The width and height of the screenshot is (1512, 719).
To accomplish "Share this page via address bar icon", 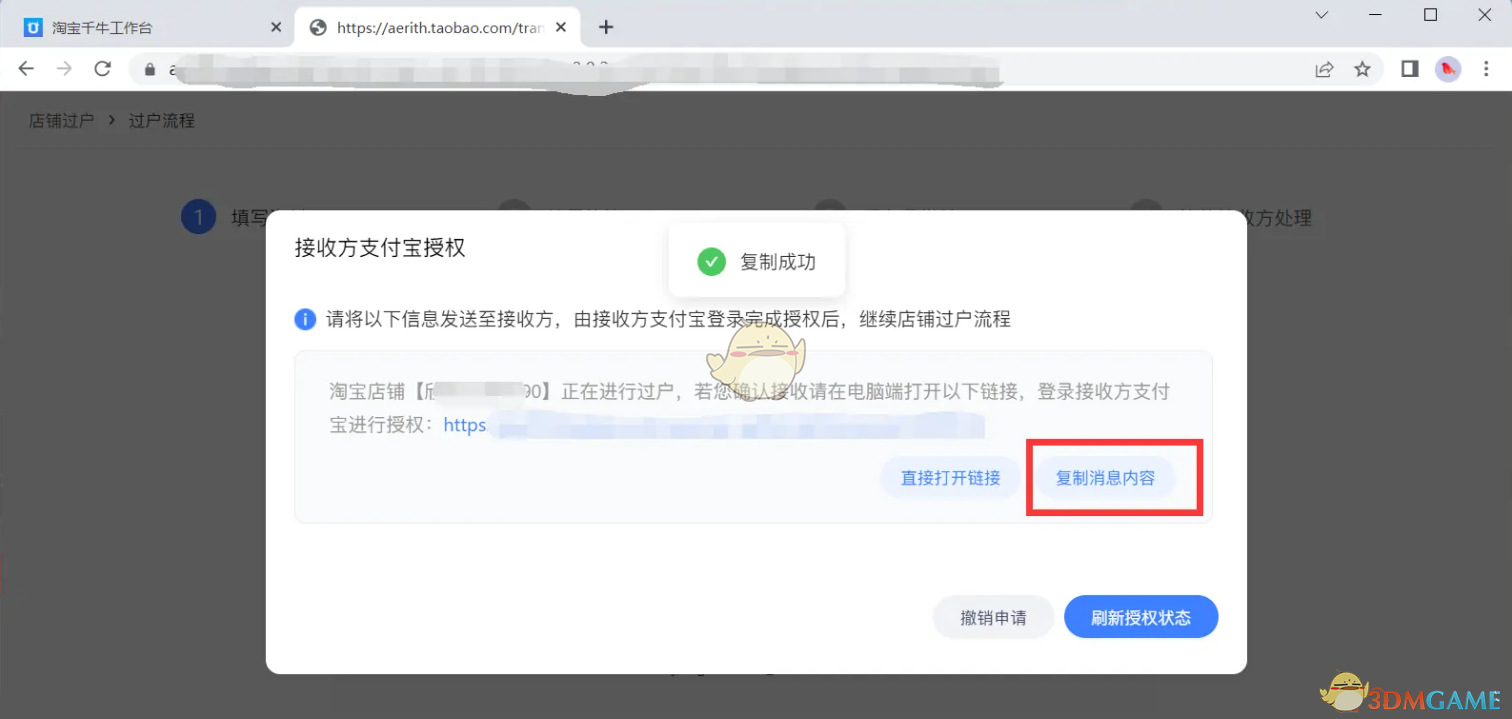I will click(x=1324, y=69).
